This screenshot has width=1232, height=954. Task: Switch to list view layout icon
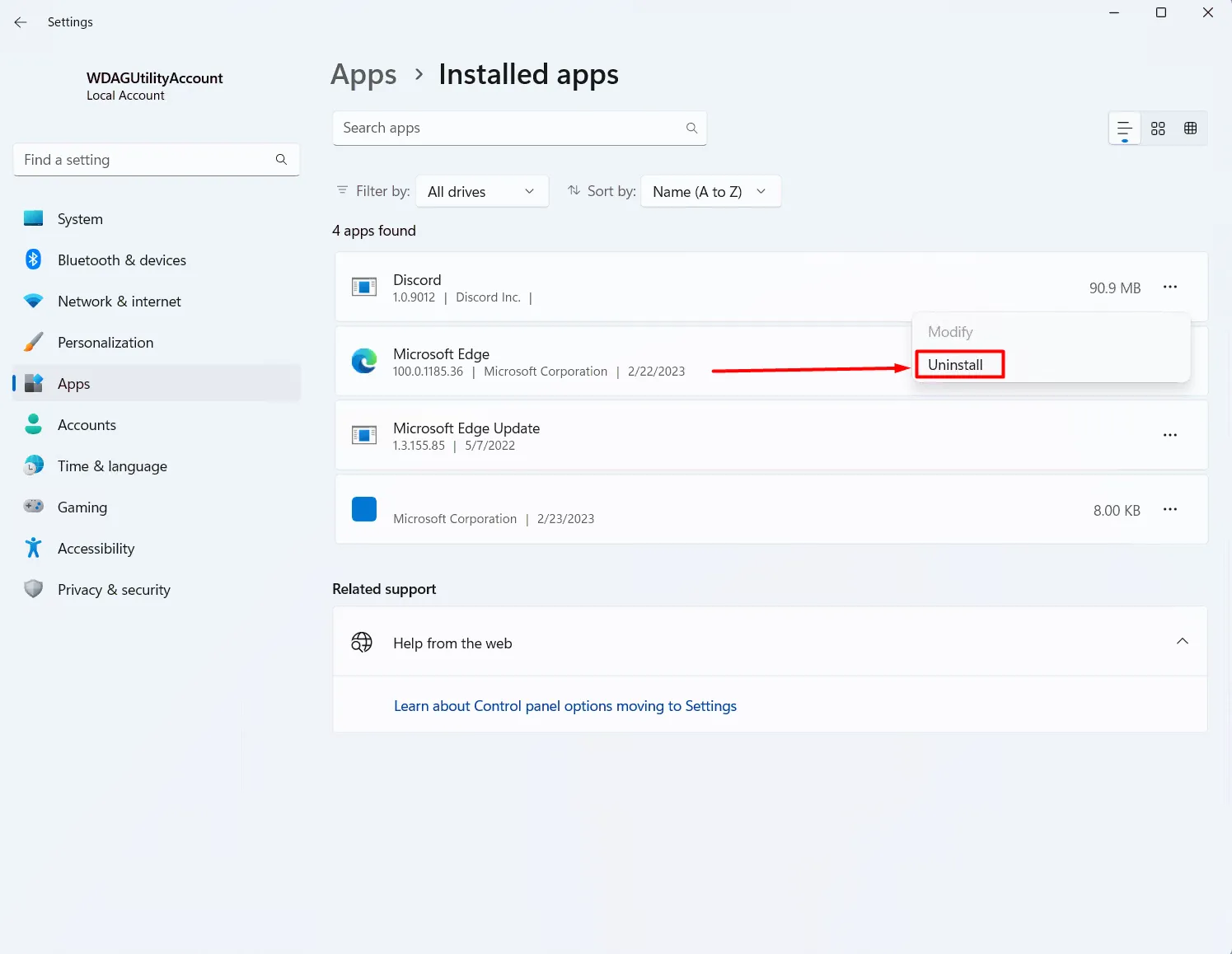[x=1124, y=129]
